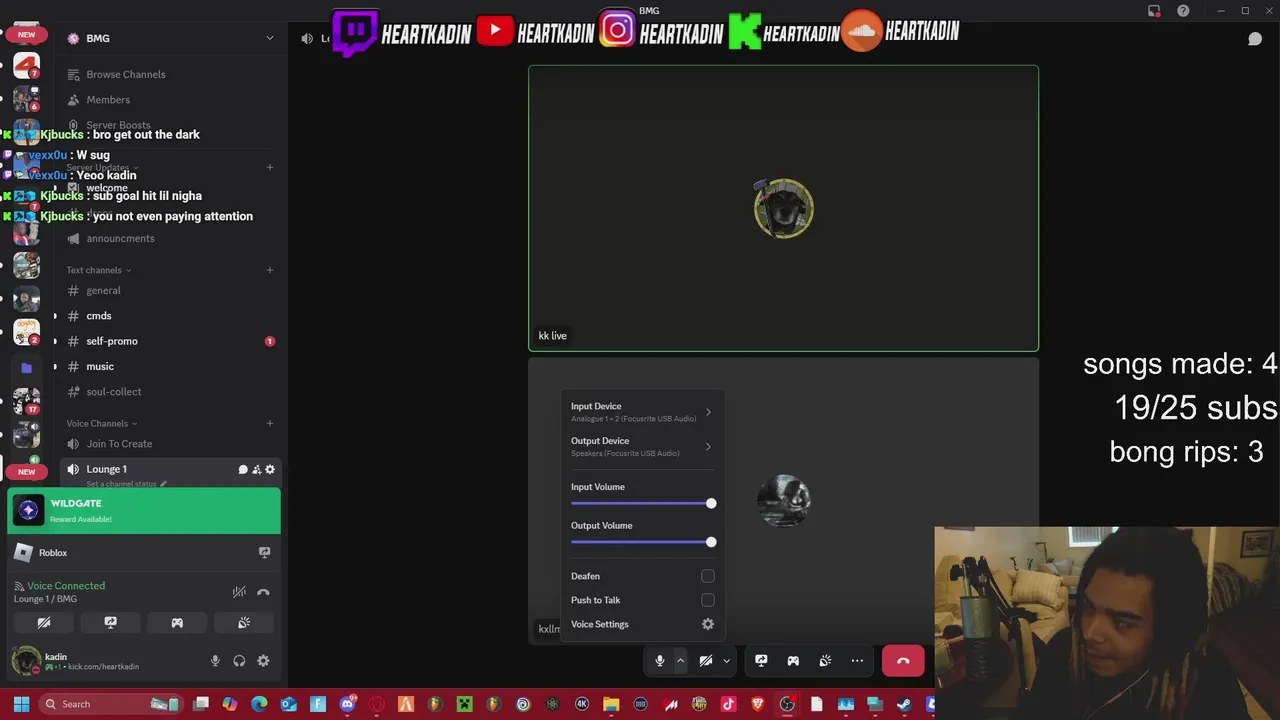The image size is (1280, 720).
Task: Open Steam from Windows taskbar
Action: coord(903,704)
